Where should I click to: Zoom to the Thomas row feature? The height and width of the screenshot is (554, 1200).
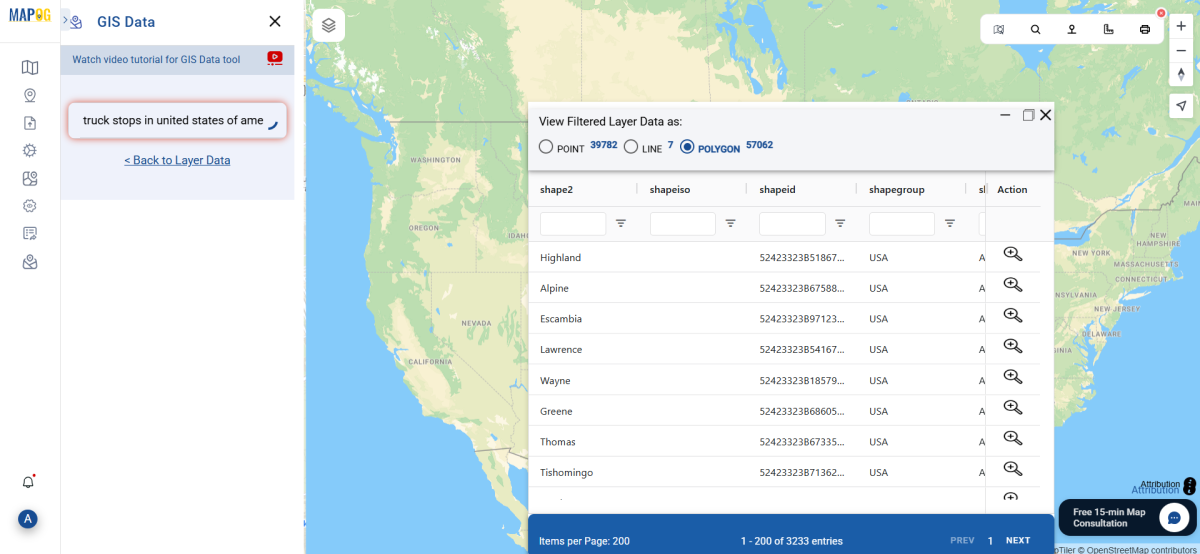coord(1012,438)
